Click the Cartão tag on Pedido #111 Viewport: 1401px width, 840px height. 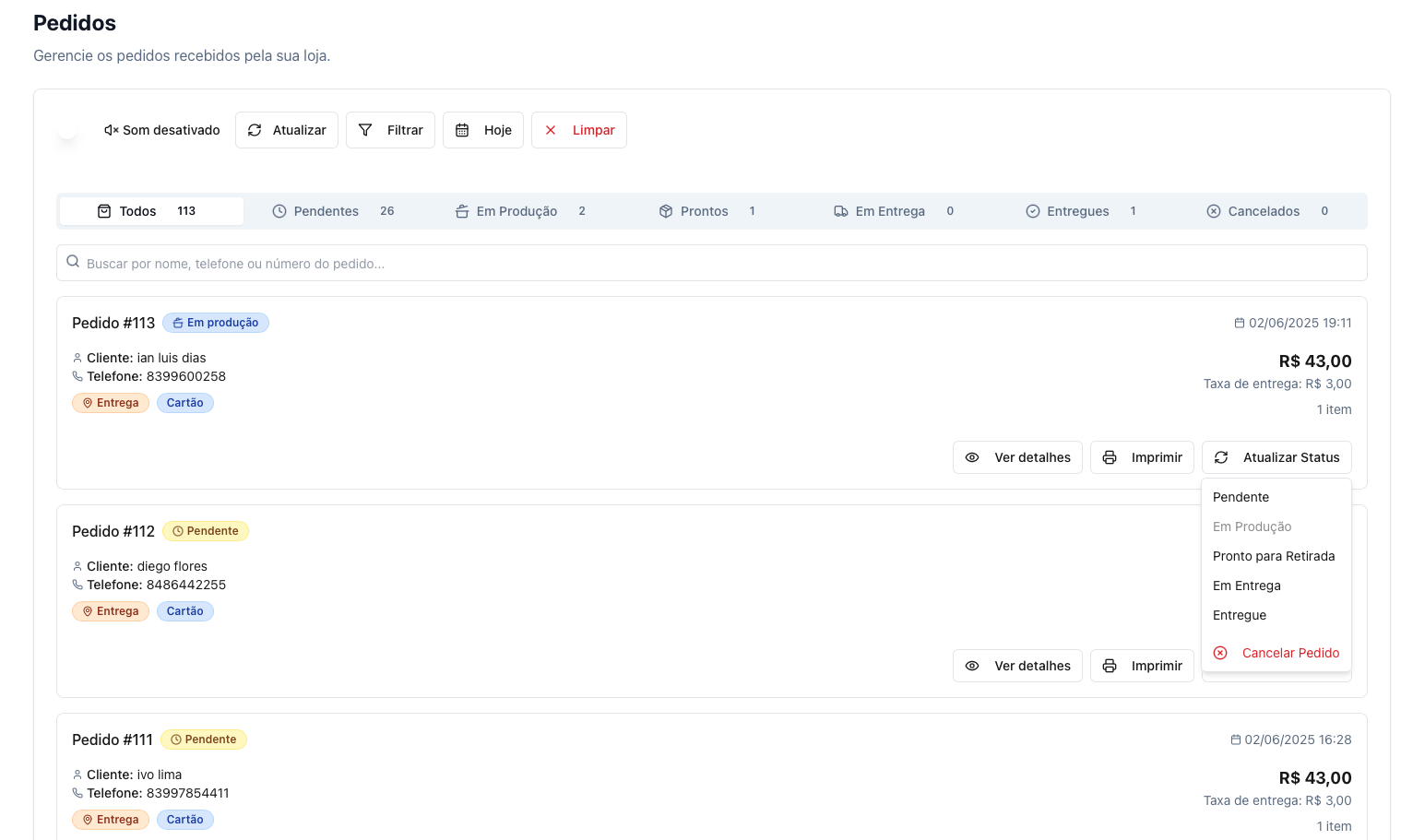pos(185,820)
